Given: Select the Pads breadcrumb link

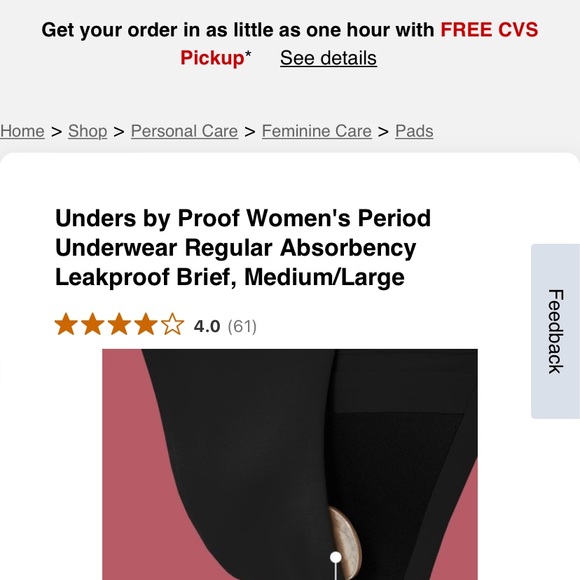Looking at the screenshot, I should click(x=414, y=131).
